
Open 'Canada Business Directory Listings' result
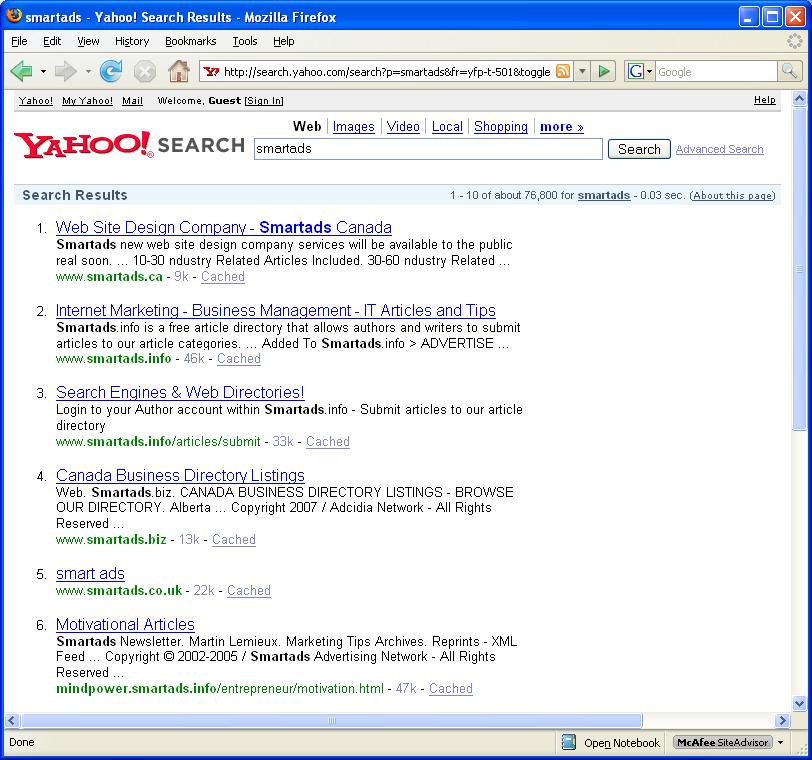tap(180, 475)
